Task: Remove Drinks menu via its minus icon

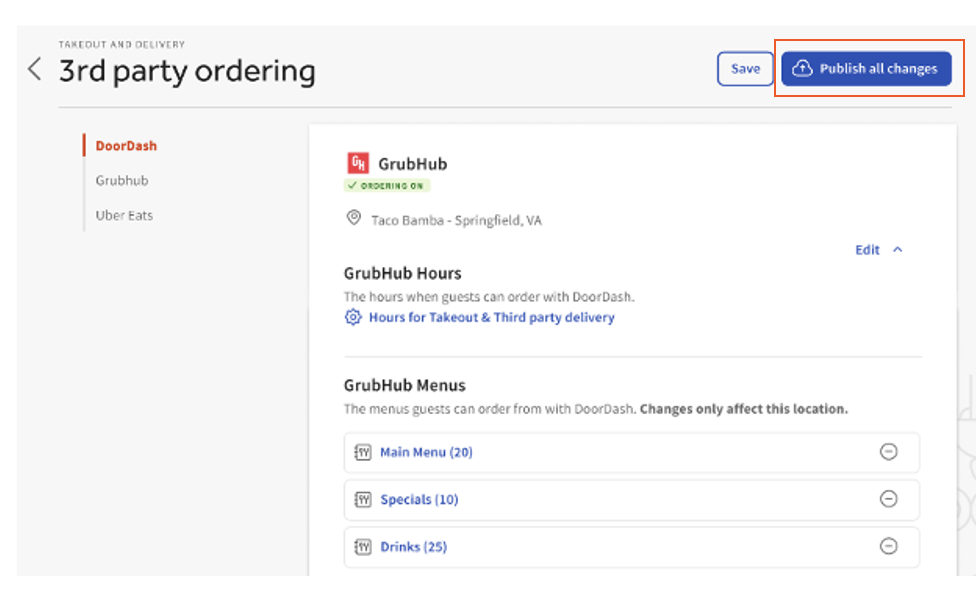Action: point(889,547)
